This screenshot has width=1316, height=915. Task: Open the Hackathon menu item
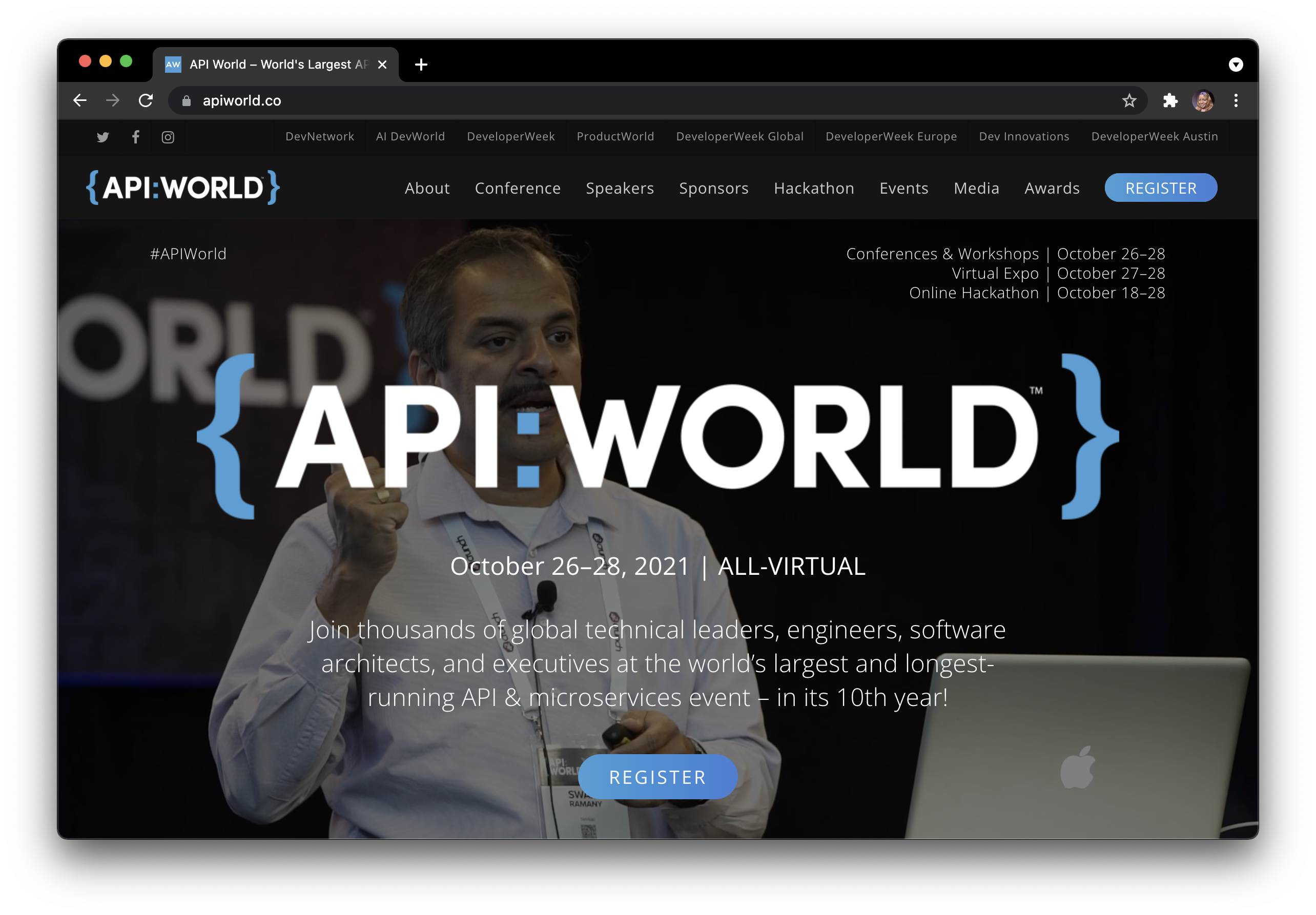814,188
